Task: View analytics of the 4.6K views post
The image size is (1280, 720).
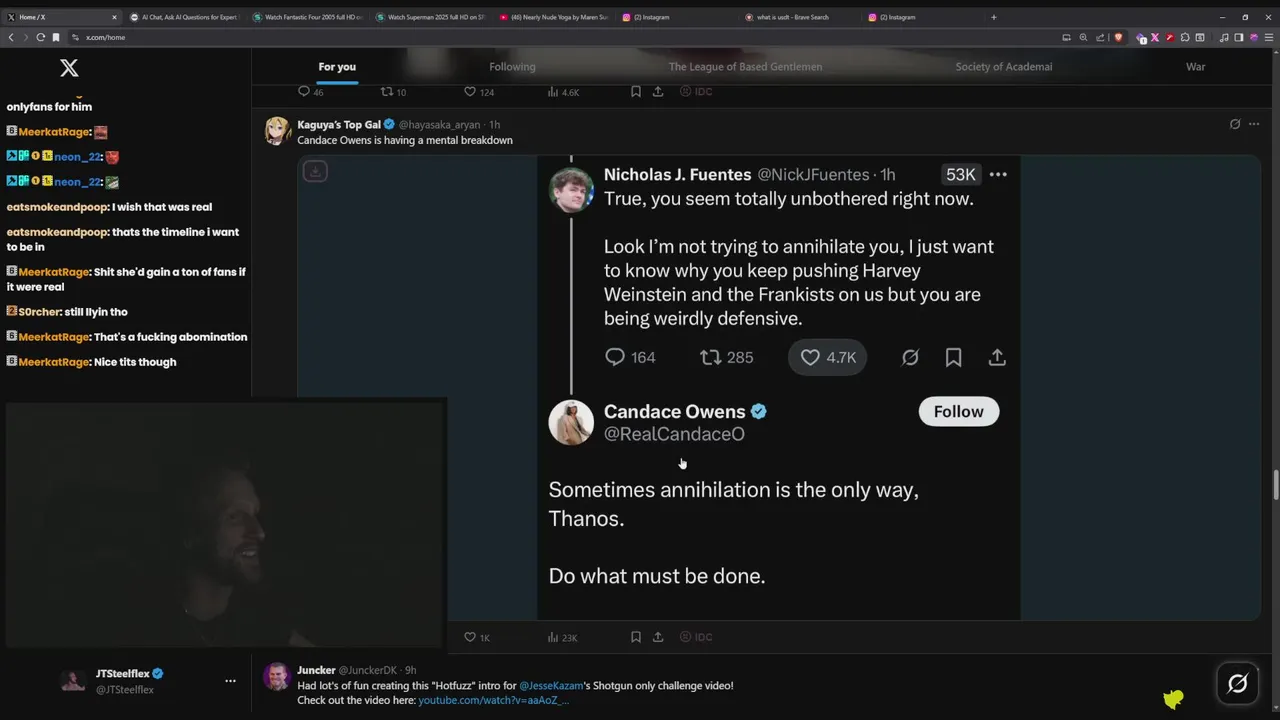Action: click(564, 92)
